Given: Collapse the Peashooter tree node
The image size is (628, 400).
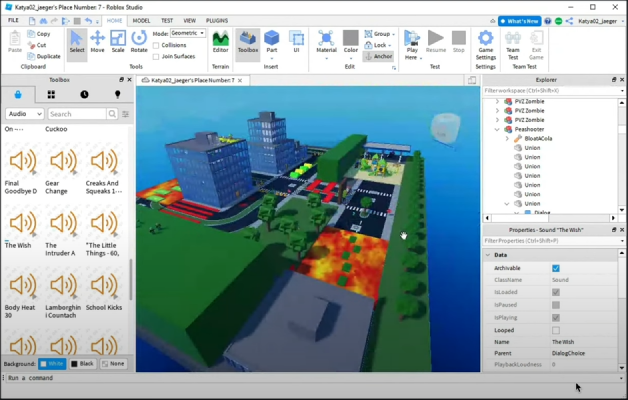Looking at the screenshot, I should click(x=497, y=129).
